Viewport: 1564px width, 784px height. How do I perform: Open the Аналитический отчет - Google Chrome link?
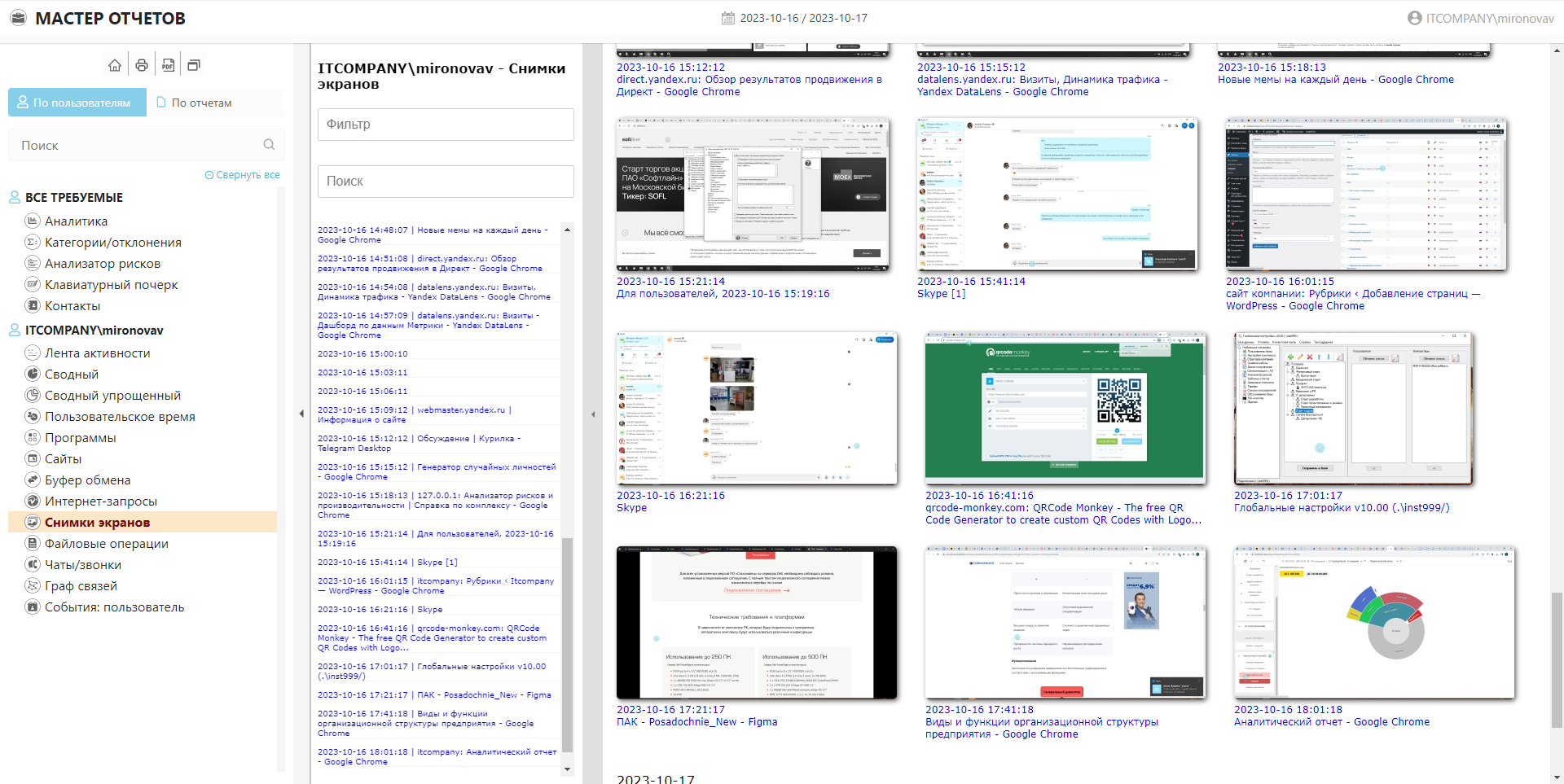(x=1331, y=722)
